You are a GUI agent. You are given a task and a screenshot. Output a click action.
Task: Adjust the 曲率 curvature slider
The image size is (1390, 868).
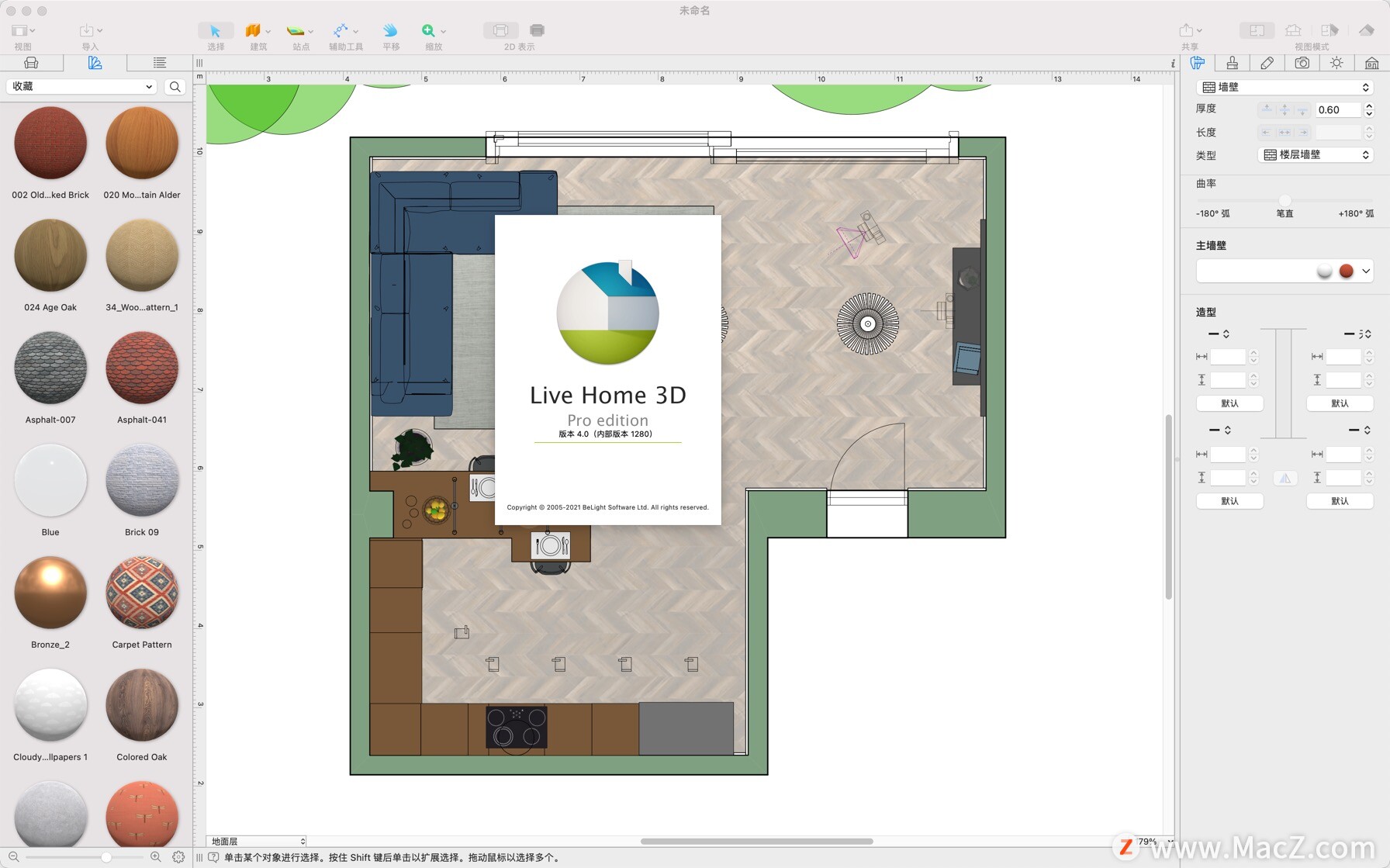[1285, 200]
